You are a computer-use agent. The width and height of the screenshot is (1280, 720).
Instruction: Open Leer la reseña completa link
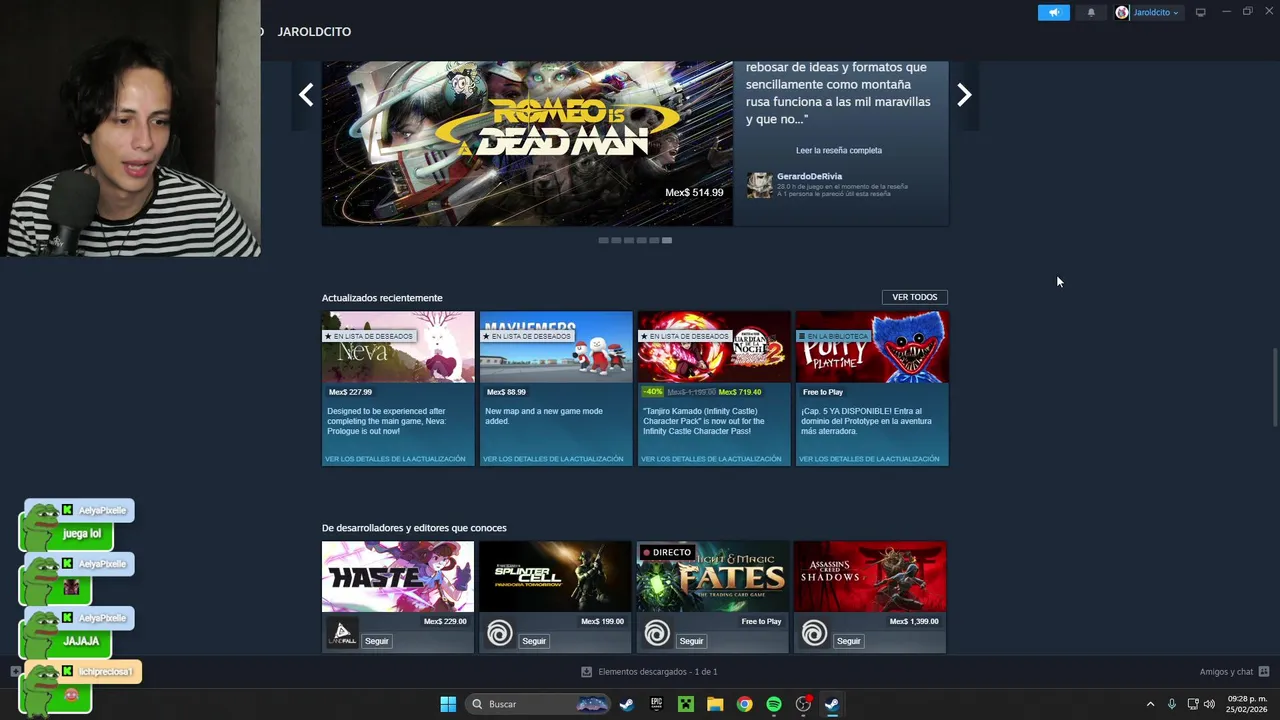pyautogui.click(x=839, y=150)
